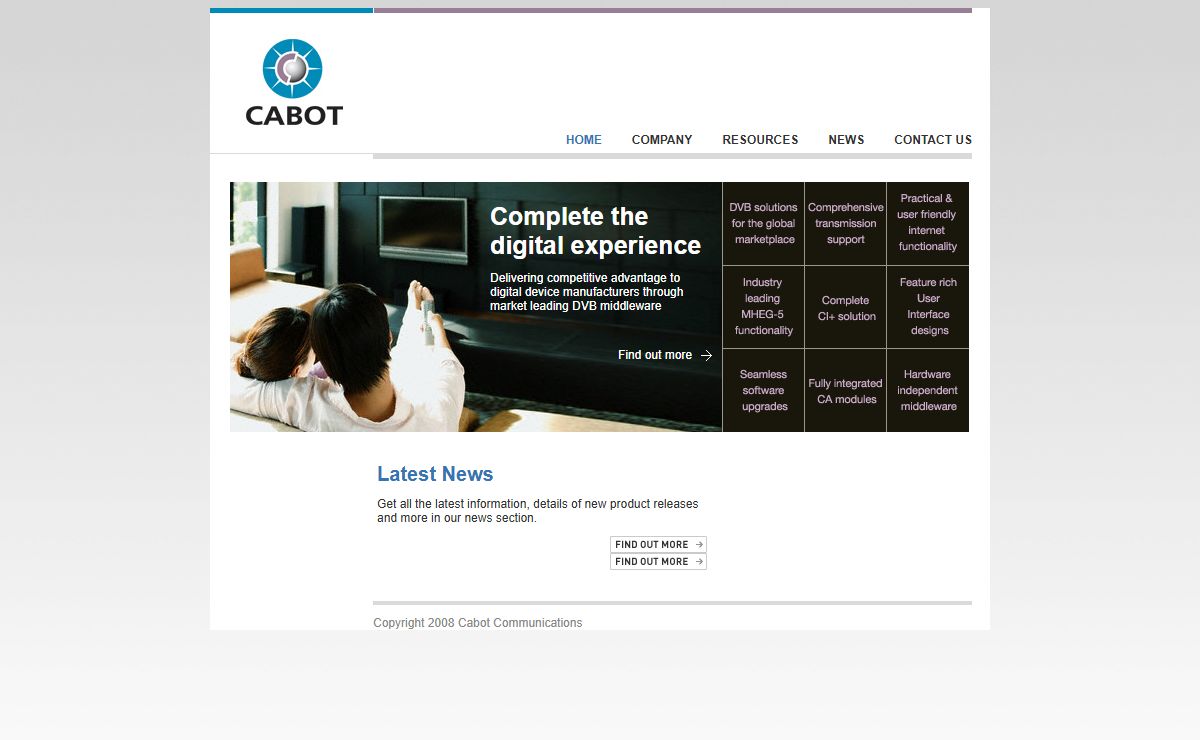Click the Cabot compass logo
Viewport: 1200px width, 740px height.
click(x=293, y=82)
